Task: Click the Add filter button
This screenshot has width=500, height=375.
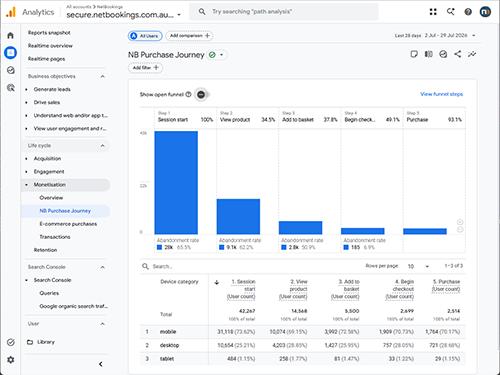Action: 145,68
